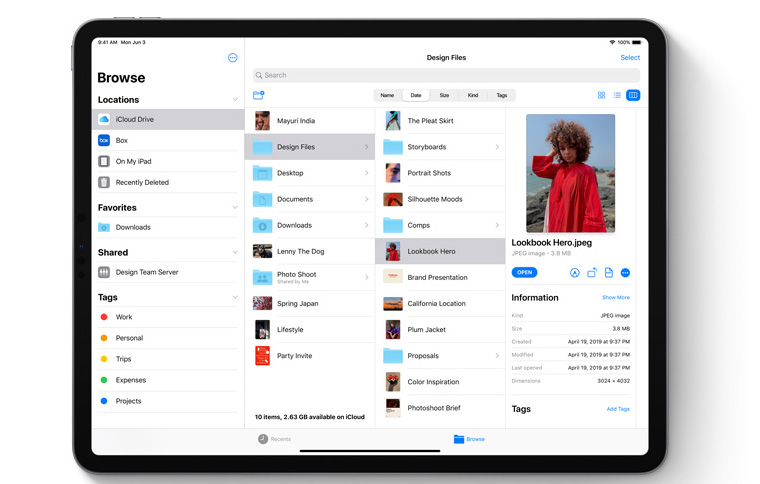Filter by blue Projects tag
760x484 pixels.
pos(168,401)
